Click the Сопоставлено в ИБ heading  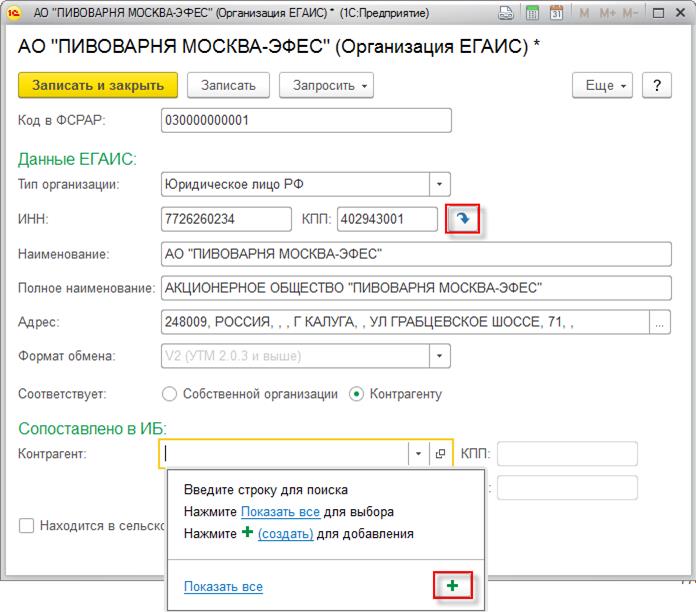[x=92, y=428]
